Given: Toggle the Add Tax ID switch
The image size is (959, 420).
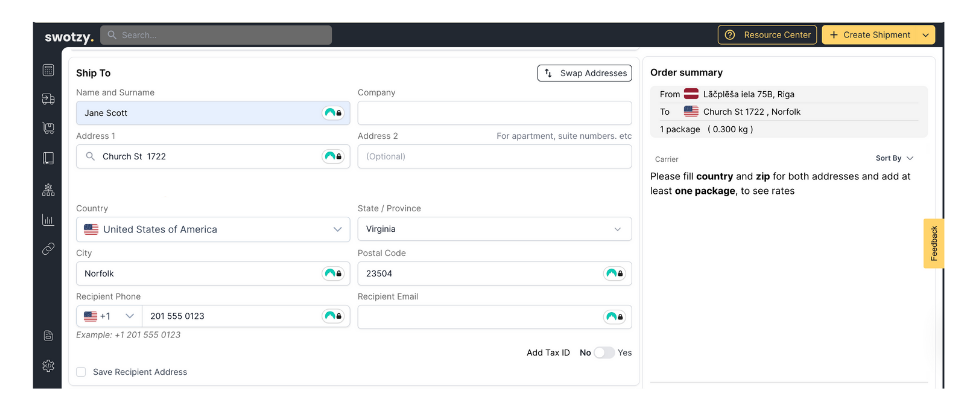Looking at the screenshot, I should (x=604, y=353).
